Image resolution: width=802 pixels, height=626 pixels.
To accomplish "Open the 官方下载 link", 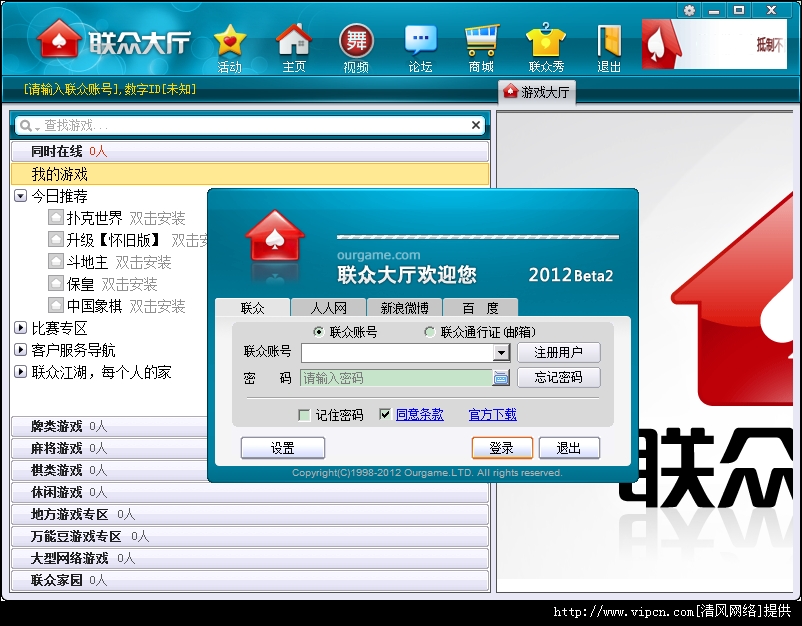I will [493, 414].
